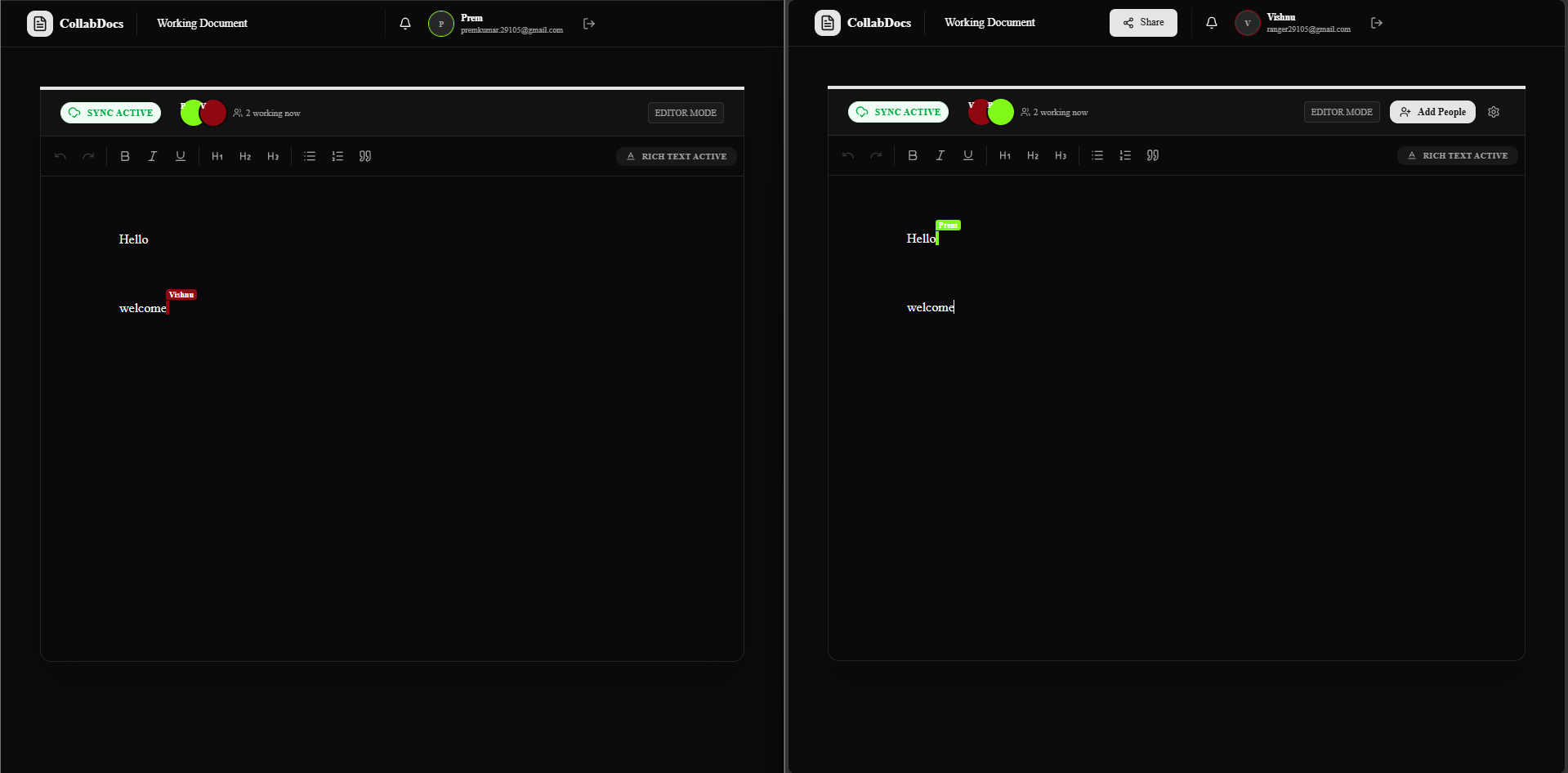The image size is (1568, 773).
Task: Apply Heading 3 in the left (Prem) editor
Action: [273, 156]
